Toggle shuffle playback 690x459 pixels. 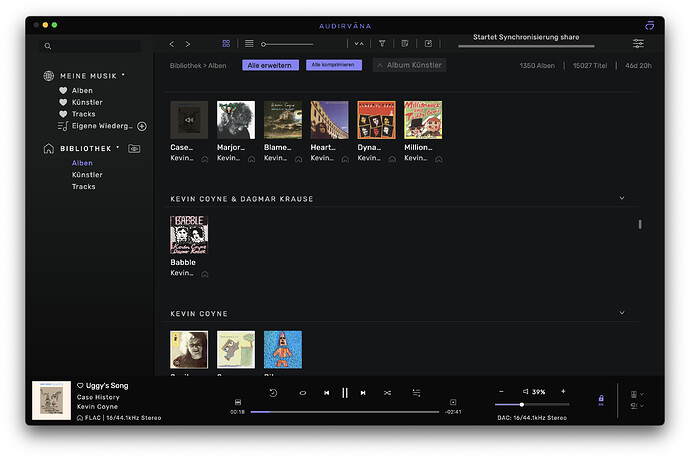(x=387, y=393)
